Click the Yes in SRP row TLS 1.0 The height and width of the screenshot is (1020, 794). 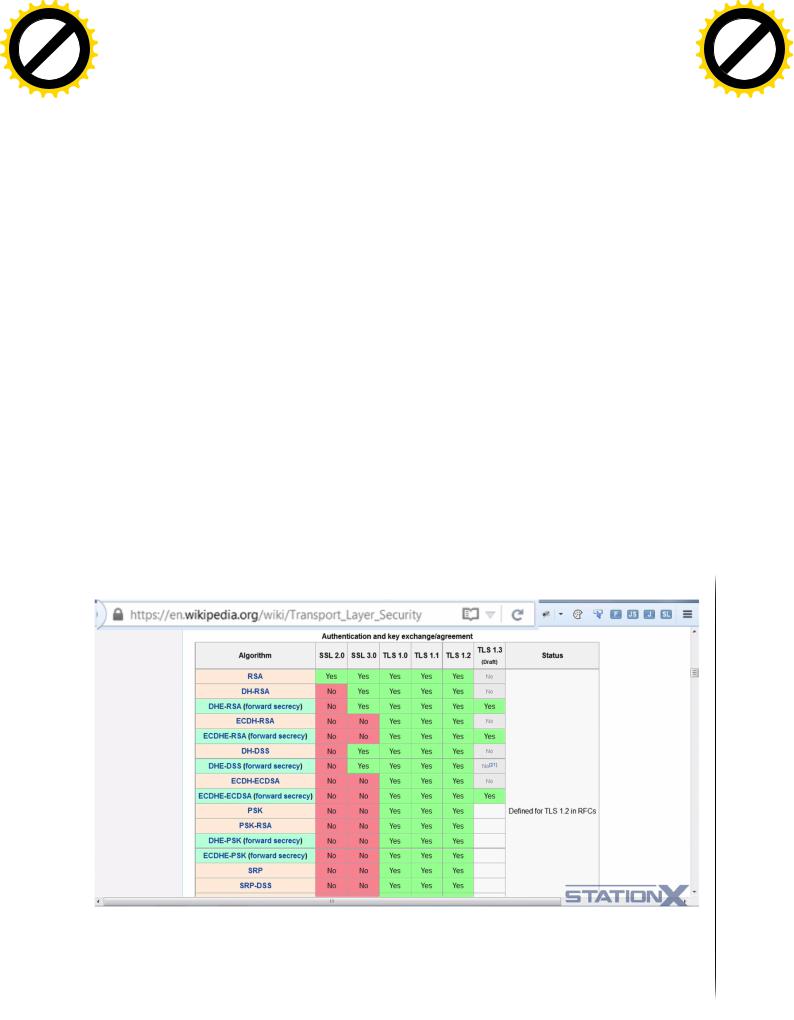tap(395, 871)
